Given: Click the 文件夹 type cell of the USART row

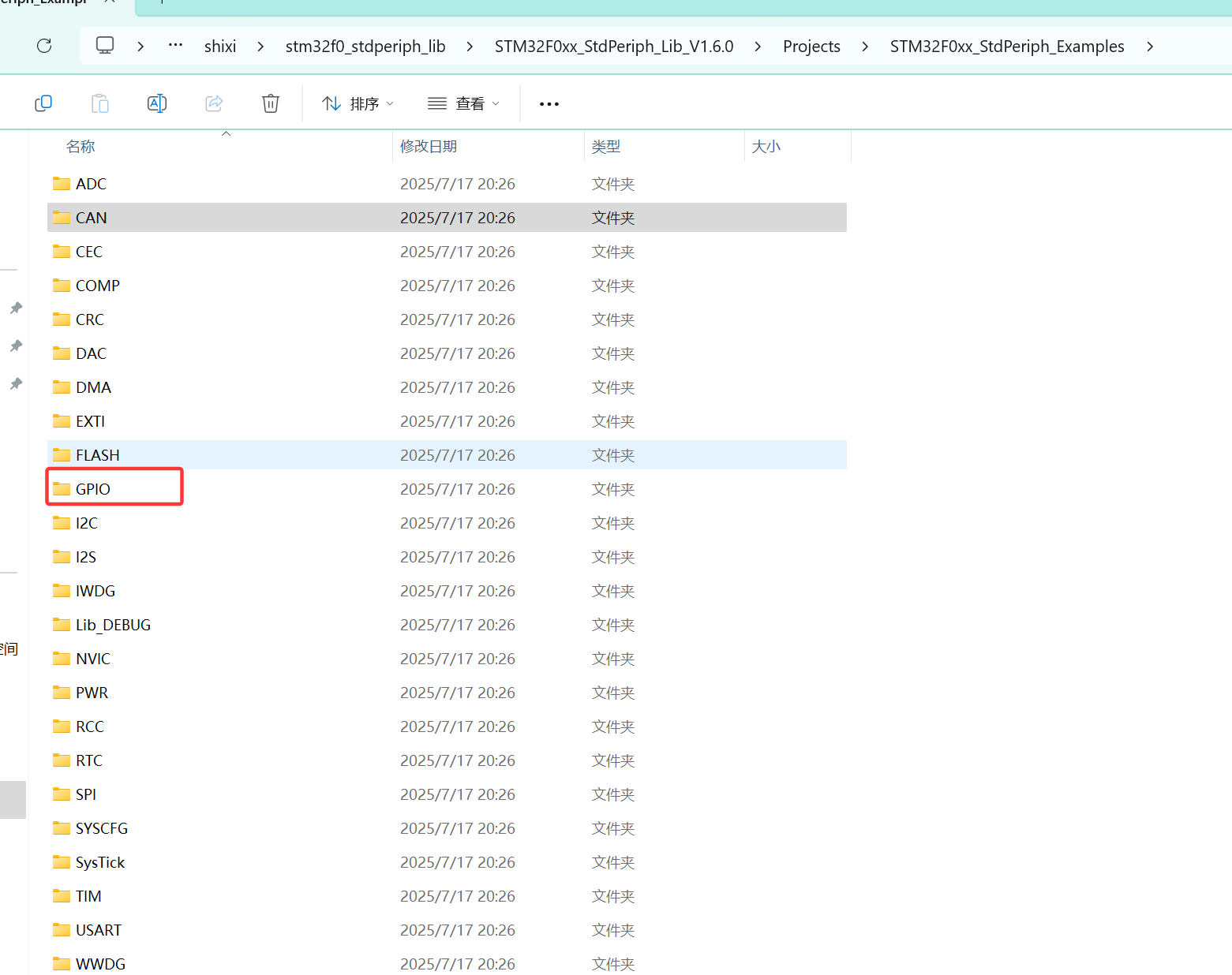Looking at the screenshot, I should click(613, 930).
